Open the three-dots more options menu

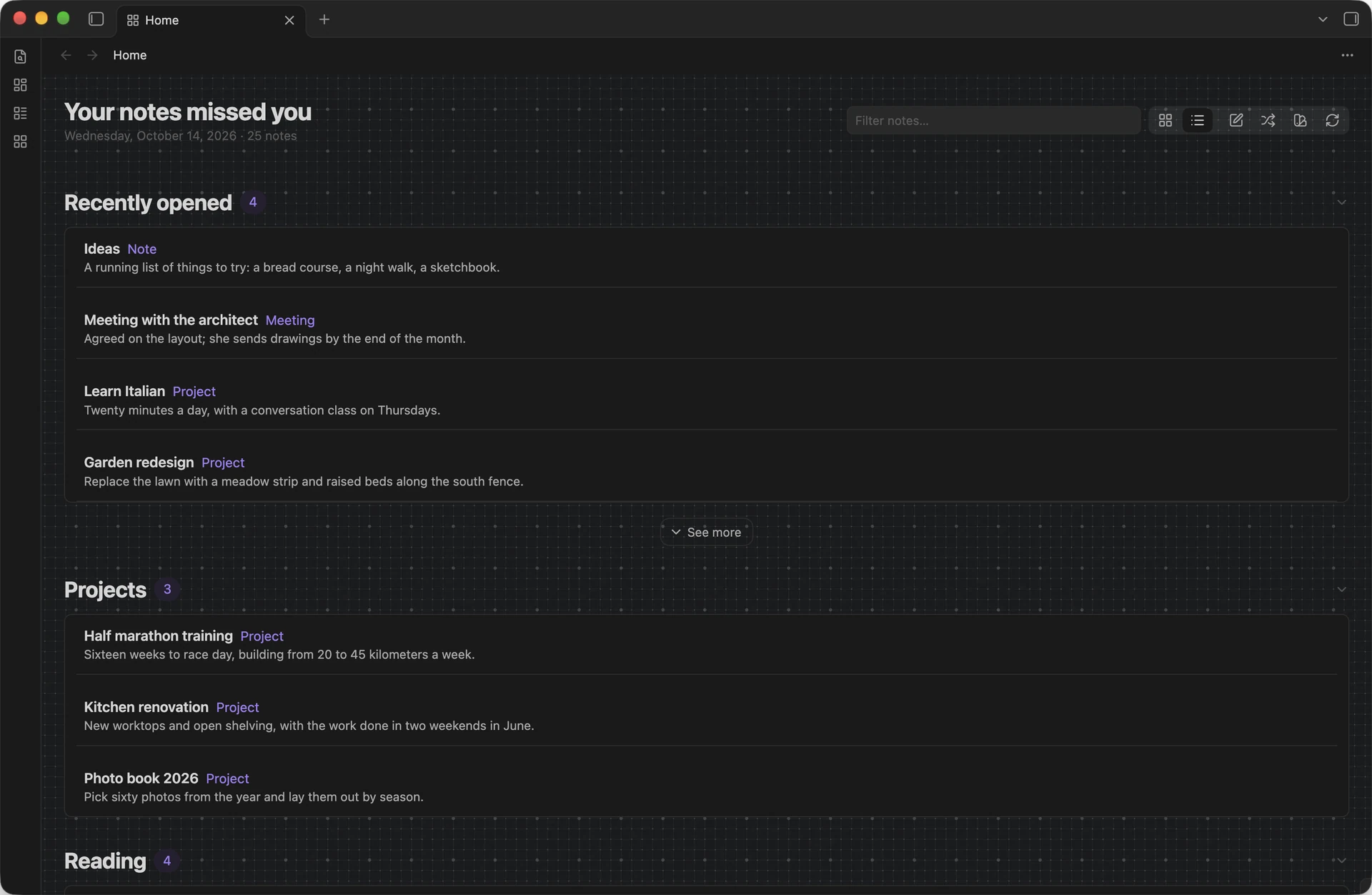[1347, 55]
